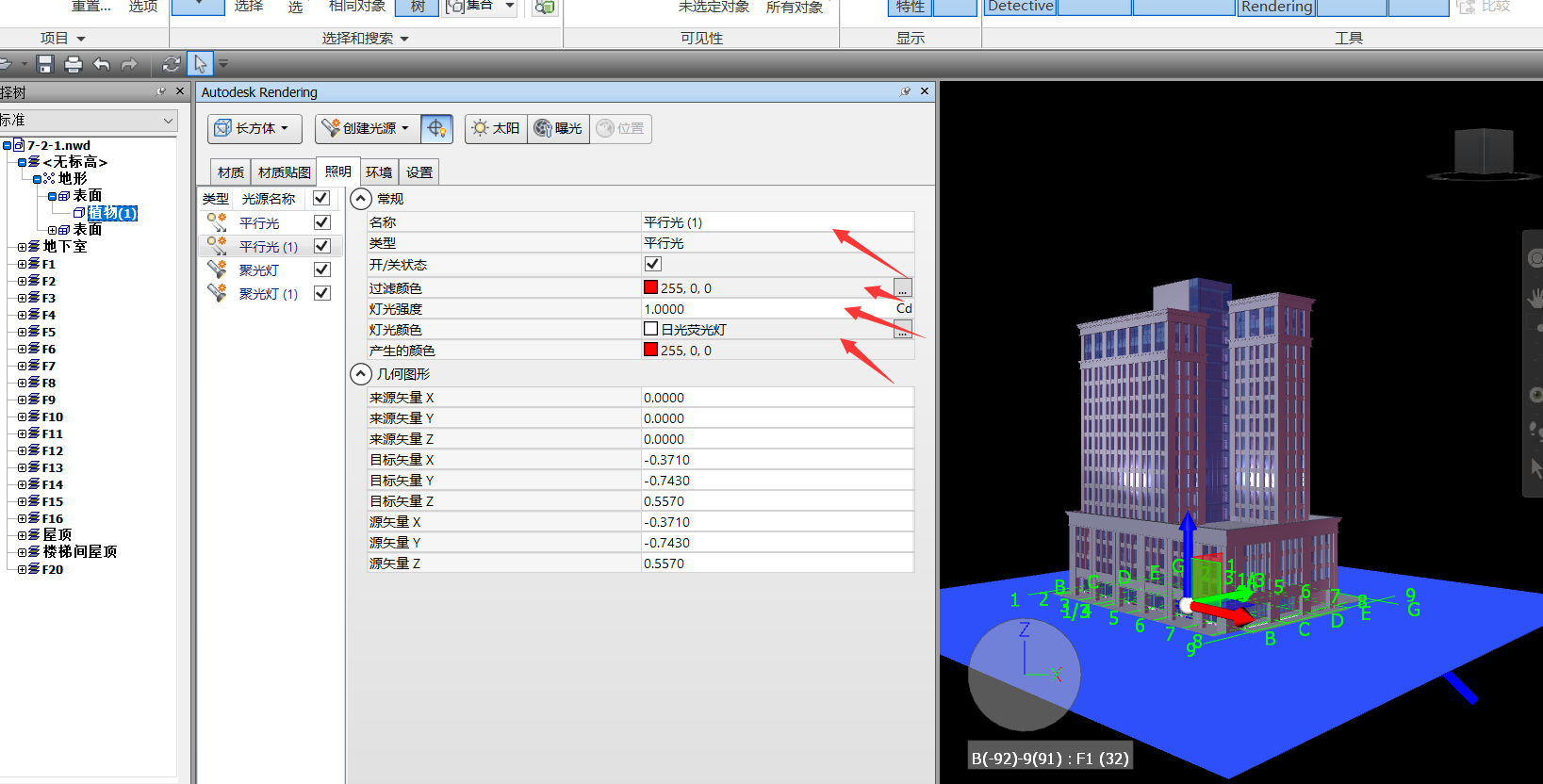Close the Autodesk Rendering panel
Screen dimensions: 1543x784
(925, 91)
